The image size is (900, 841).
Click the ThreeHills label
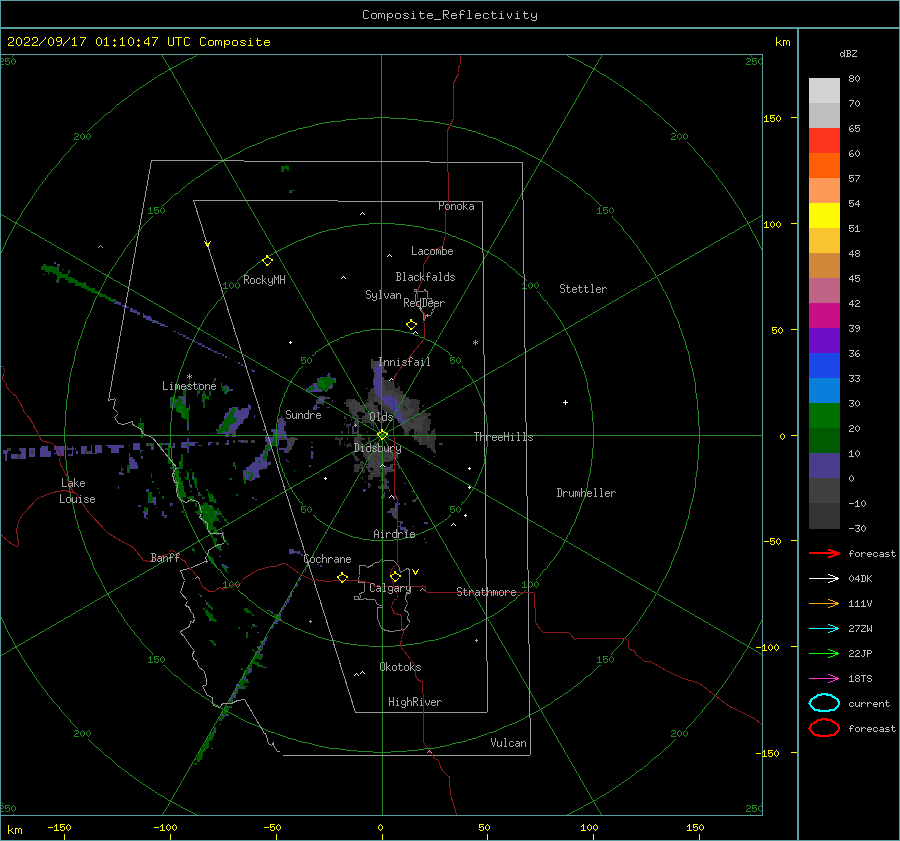[x=503, y=437]
